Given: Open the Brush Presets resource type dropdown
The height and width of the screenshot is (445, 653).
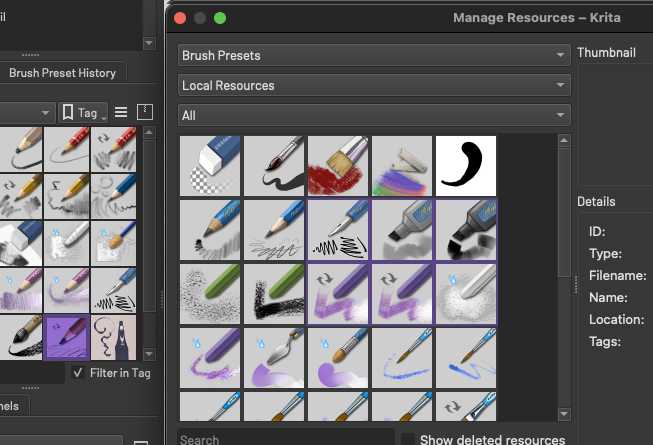Looking at the screenshot, I should click(x=374, y=55).
